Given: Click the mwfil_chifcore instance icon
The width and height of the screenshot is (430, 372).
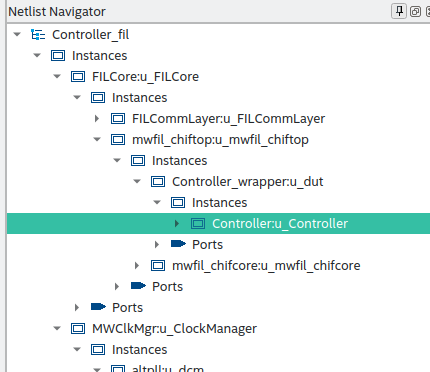Looking at the screenshot, I should (158, 266).
